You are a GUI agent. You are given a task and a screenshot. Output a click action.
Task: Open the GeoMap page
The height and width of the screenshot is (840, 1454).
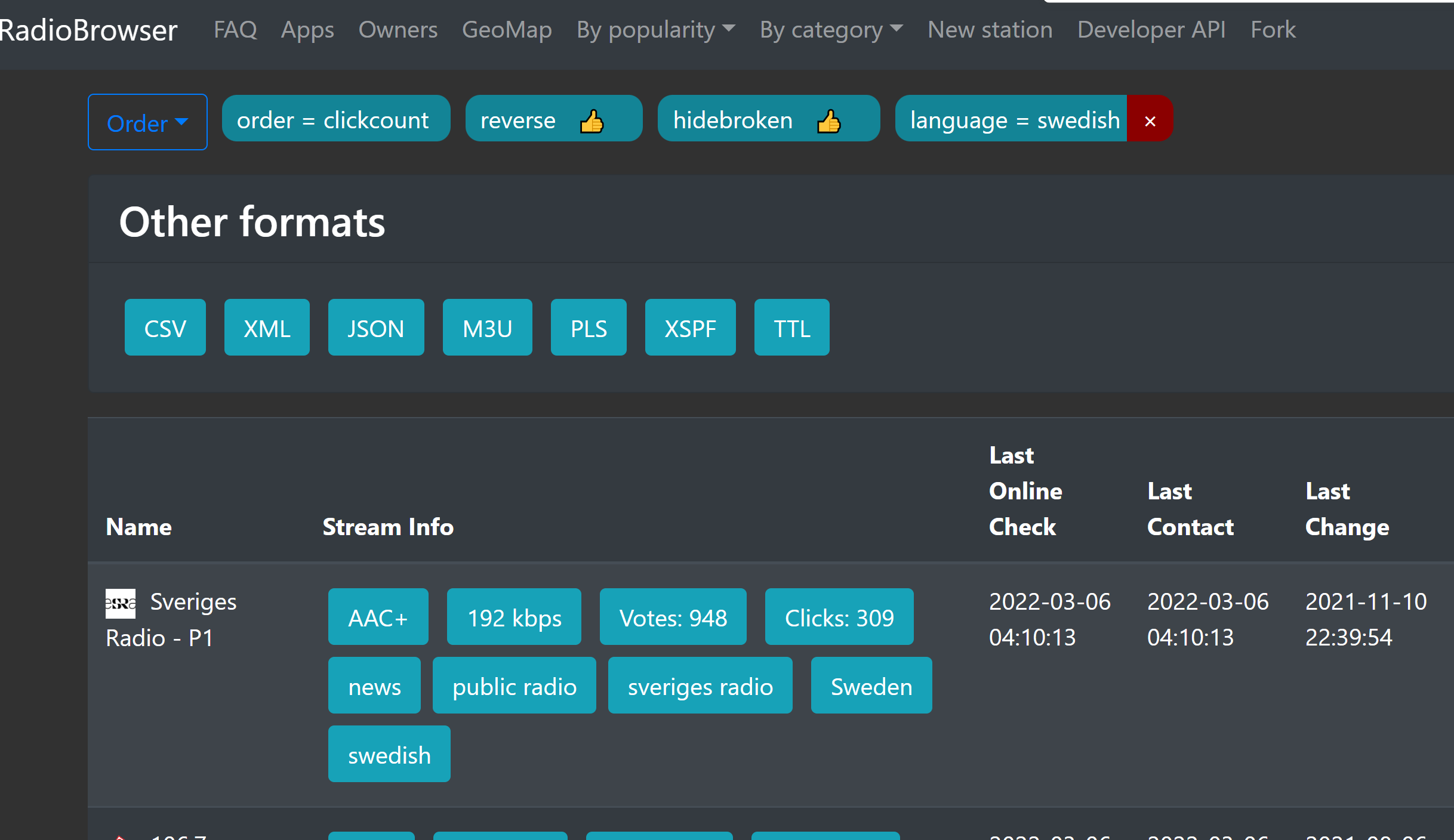[x=507, y=30]
